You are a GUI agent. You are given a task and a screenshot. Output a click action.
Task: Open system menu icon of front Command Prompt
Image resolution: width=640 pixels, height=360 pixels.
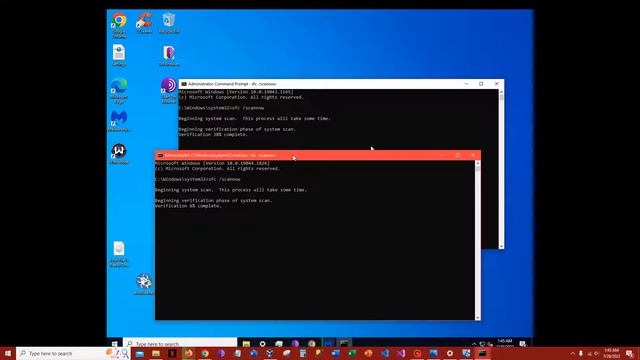click(160, 156)
